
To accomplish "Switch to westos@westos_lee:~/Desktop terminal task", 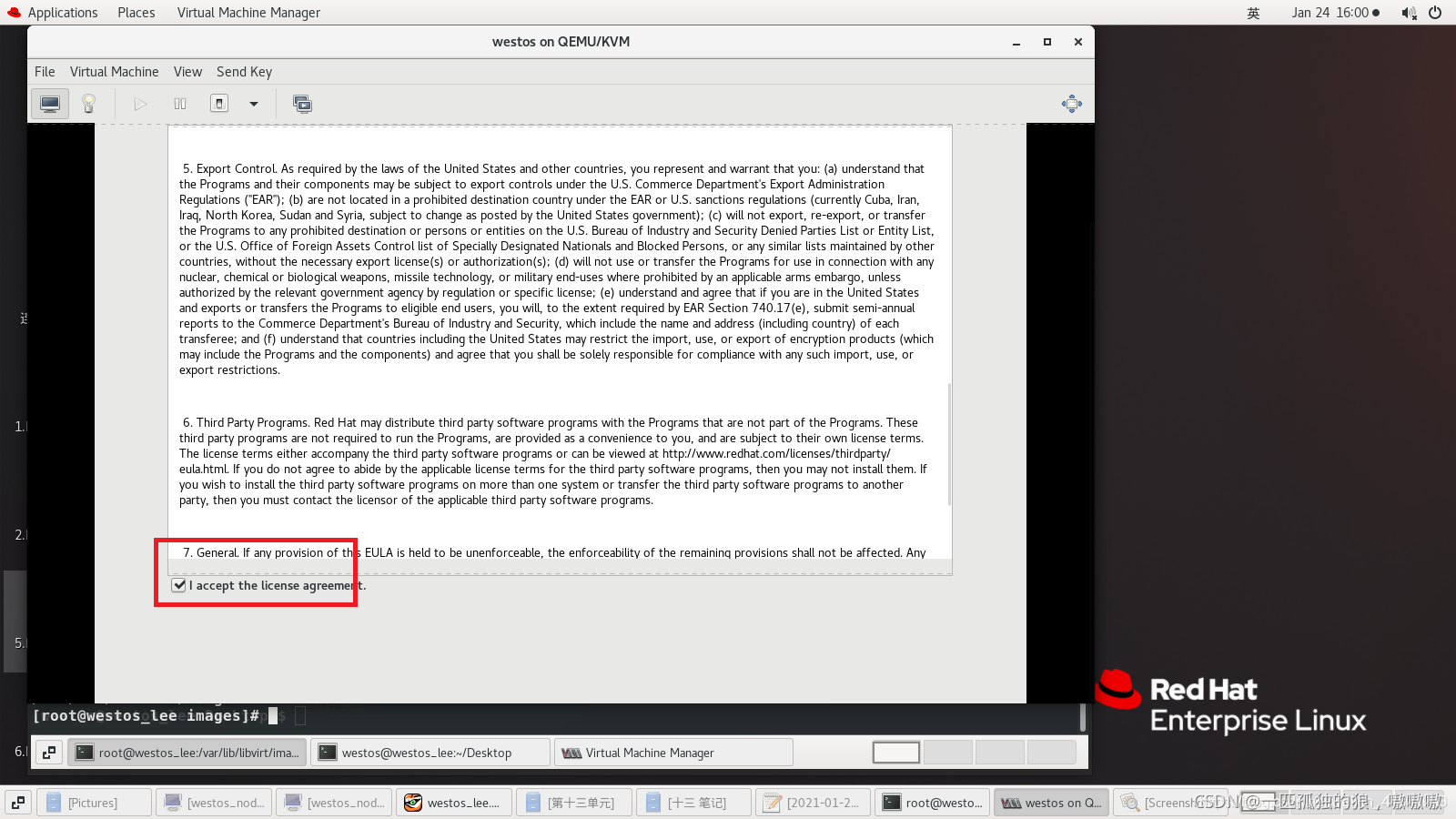I will tap(430, 753).
